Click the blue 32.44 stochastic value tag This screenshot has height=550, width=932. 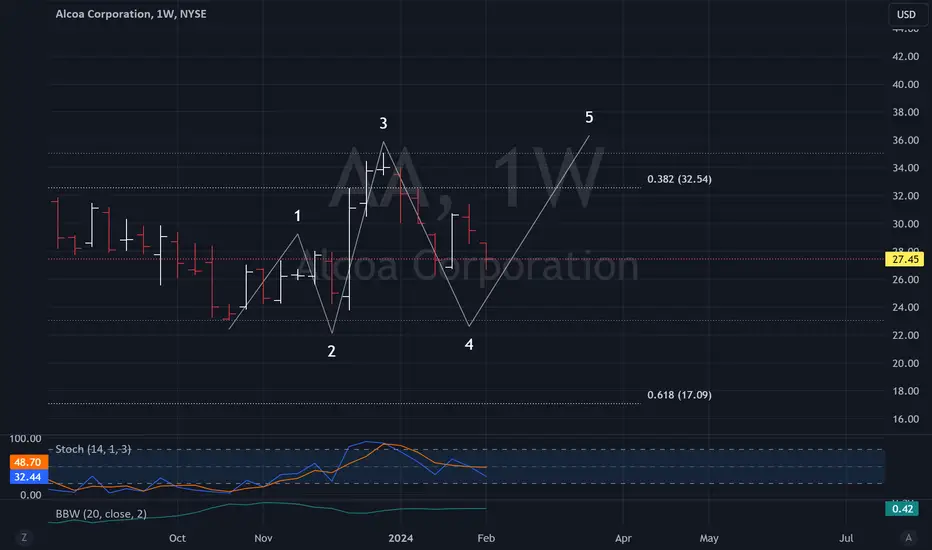(x=28, y=477)
